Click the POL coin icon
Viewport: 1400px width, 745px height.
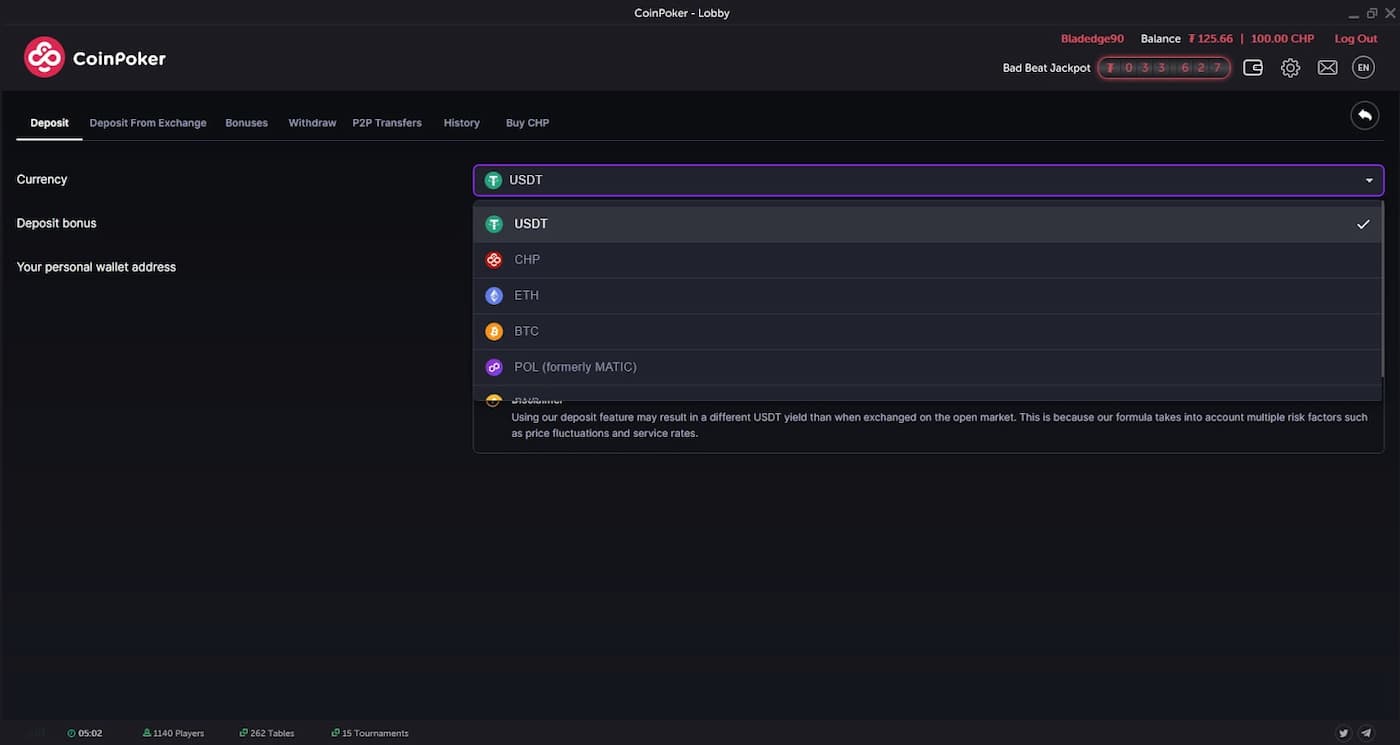(x=494, y=367)
